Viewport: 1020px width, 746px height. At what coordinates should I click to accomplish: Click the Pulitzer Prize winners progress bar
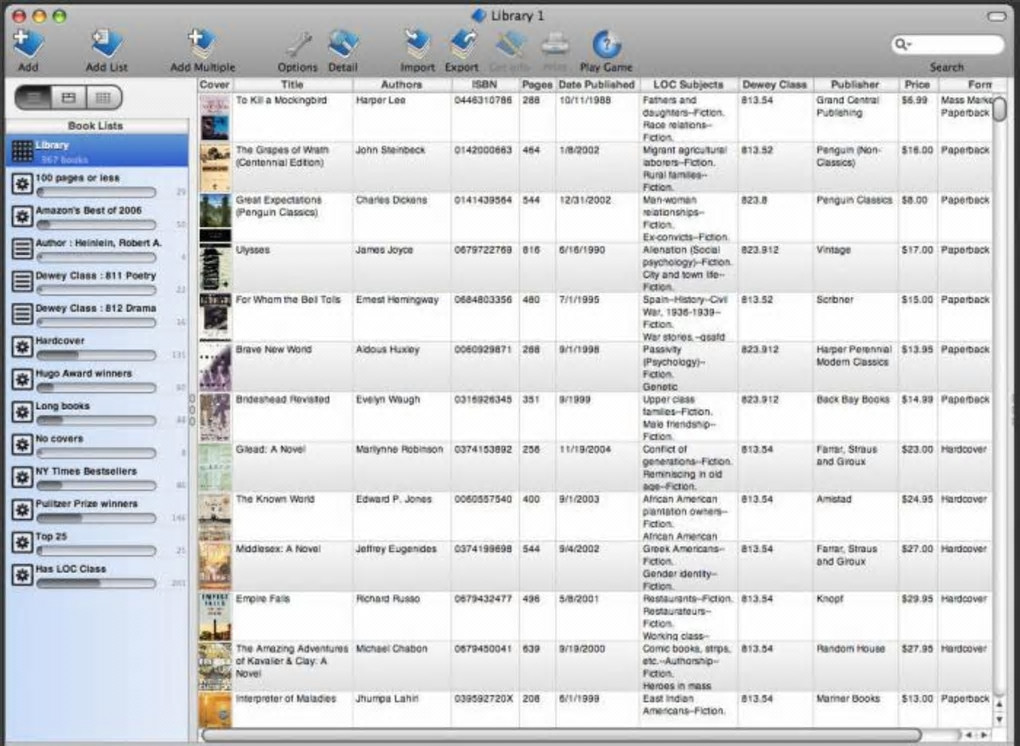pos(96,518)
